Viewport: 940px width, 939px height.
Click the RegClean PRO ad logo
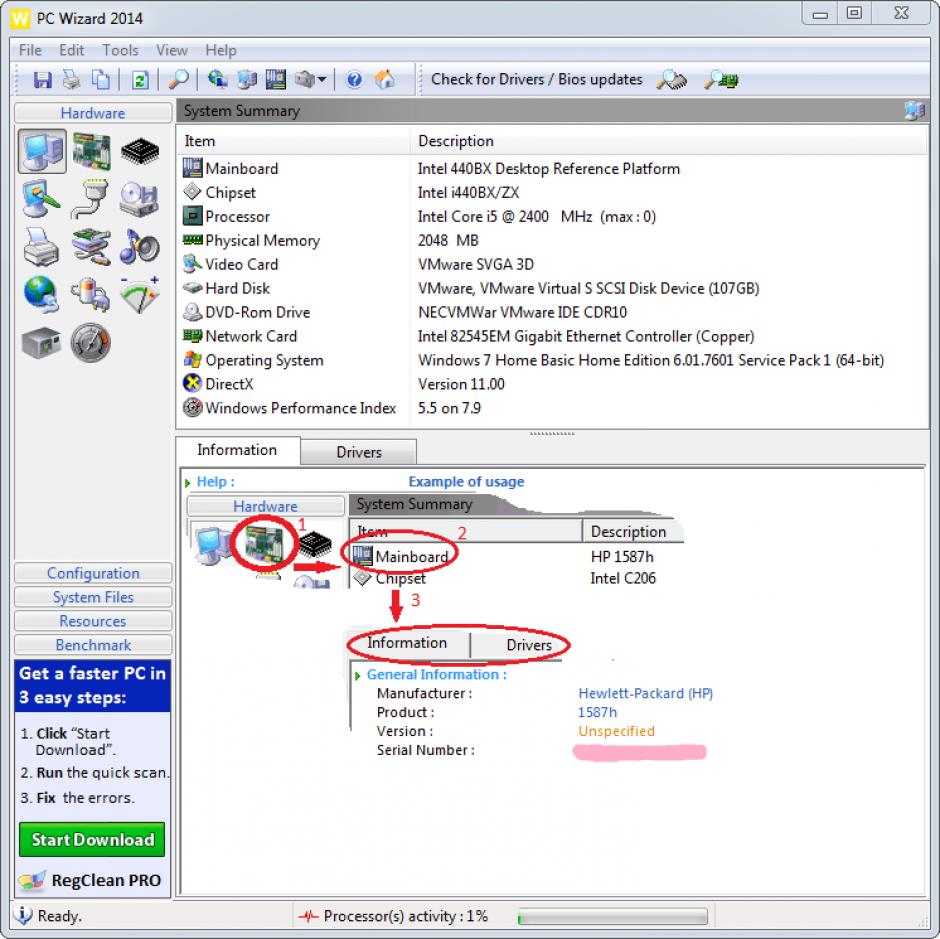(91, 880)
